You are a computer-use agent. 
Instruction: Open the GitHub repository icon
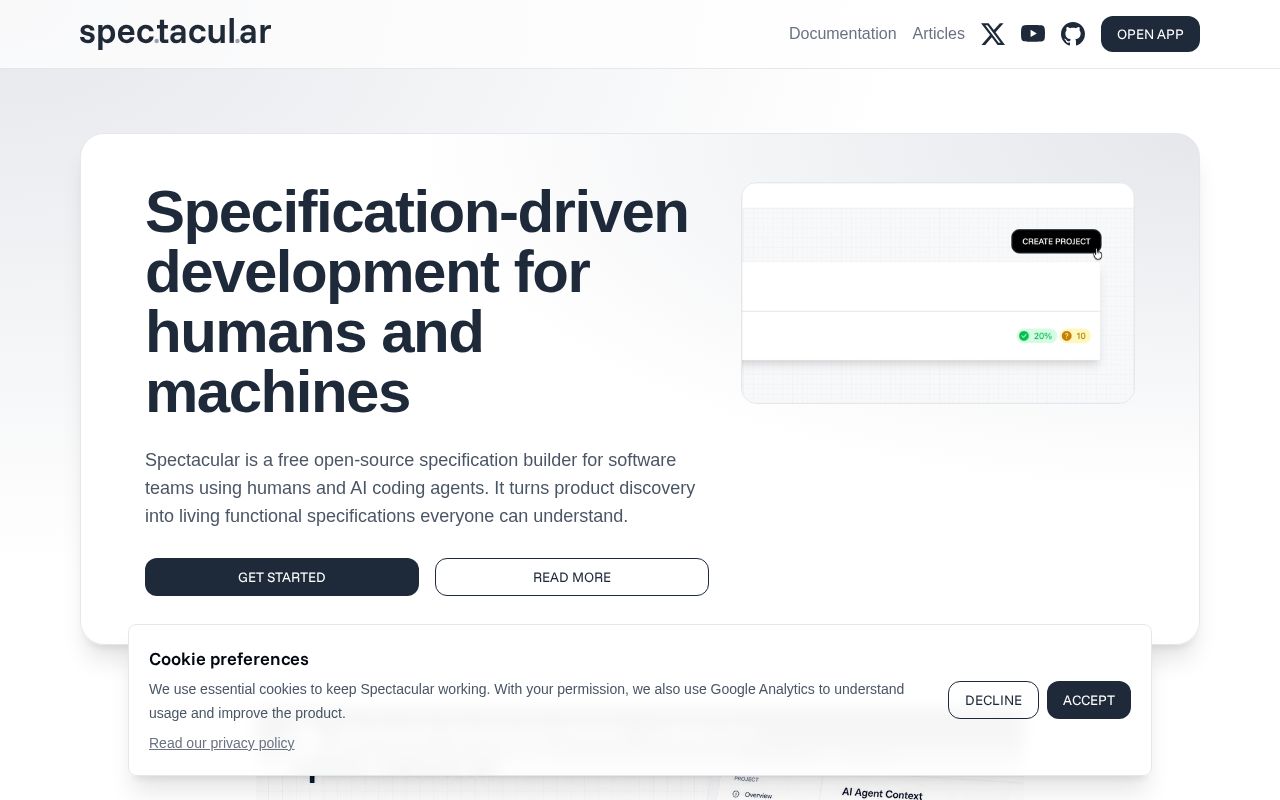click(x=1073, y=34)
